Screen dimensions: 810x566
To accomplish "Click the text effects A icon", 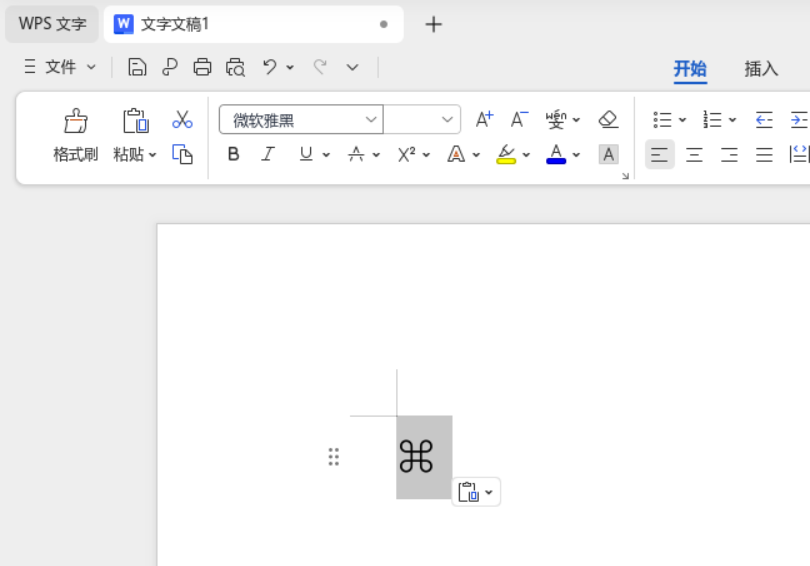I will (456, 154).
